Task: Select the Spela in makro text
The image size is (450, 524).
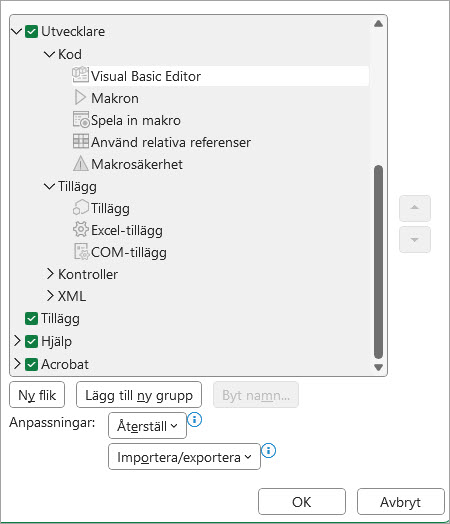Action: 136,120
